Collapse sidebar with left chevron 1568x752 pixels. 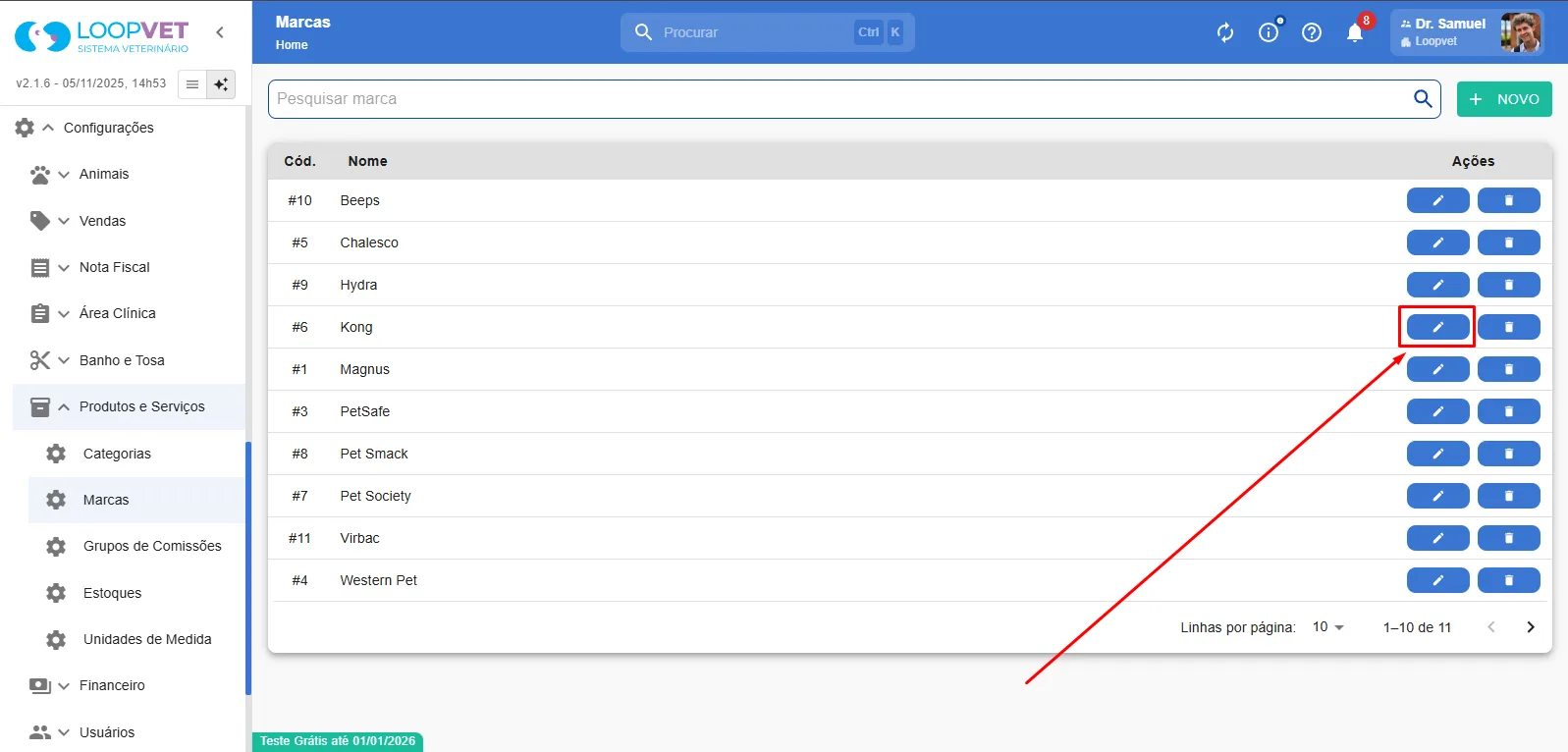[x=220, y=32]
